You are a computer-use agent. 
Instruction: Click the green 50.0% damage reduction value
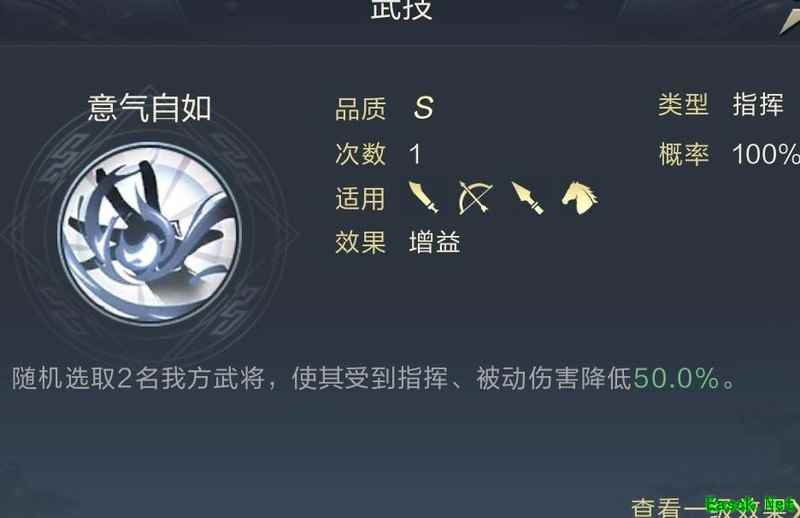[x=677, y=379]
